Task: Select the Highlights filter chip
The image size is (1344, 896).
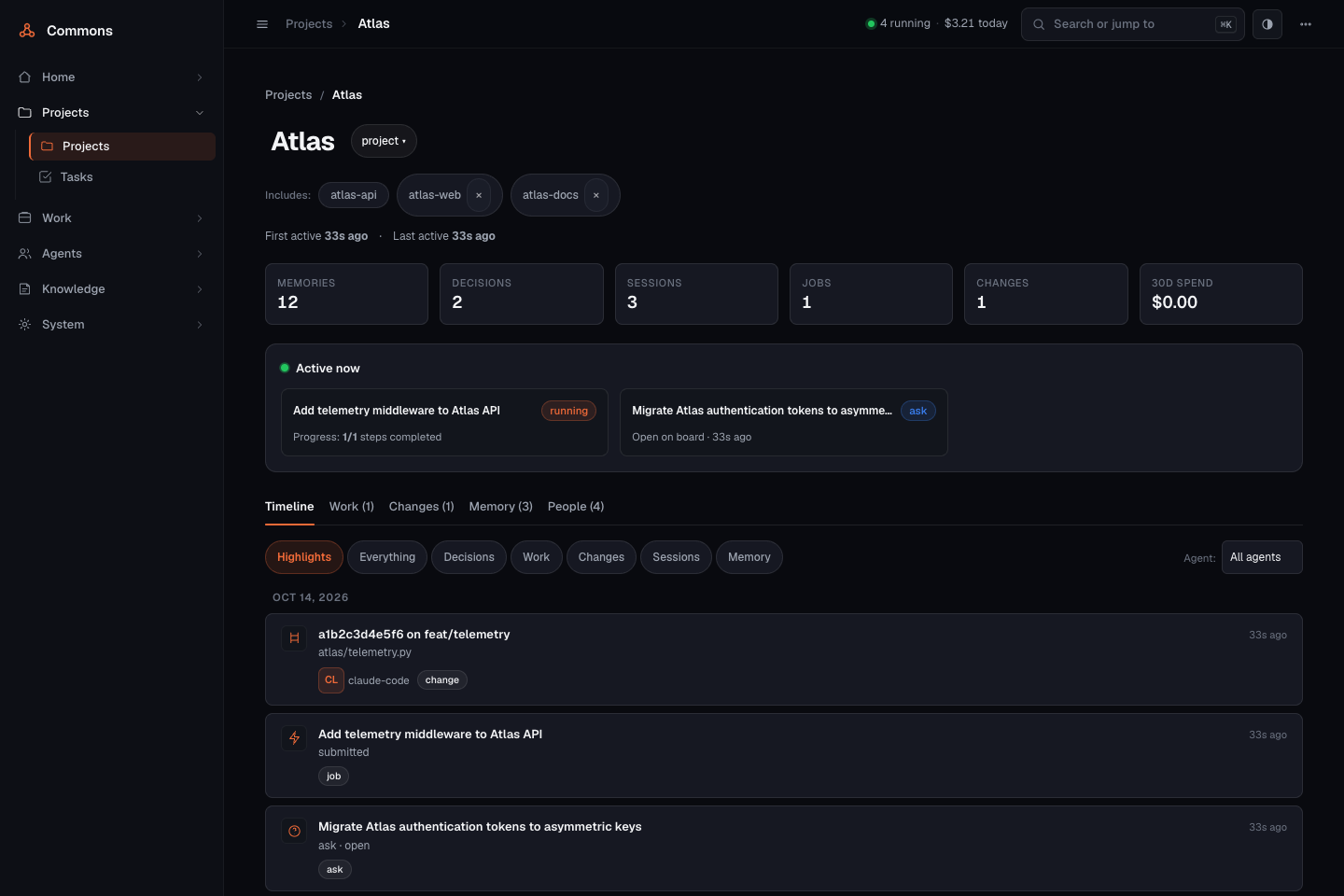Action: (304, 557)
